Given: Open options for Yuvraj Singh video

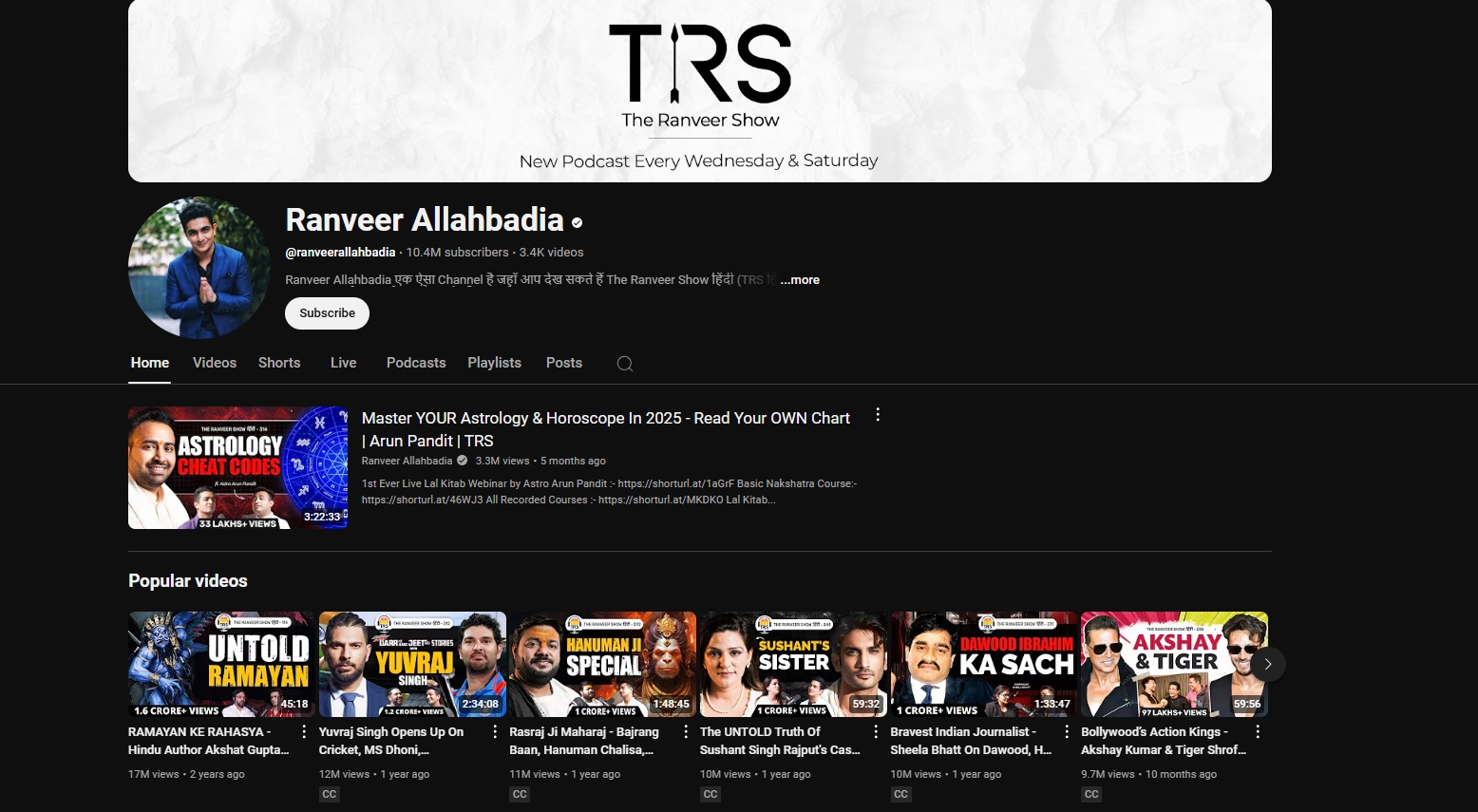Looking at the screenshot, I should [495, 732].
